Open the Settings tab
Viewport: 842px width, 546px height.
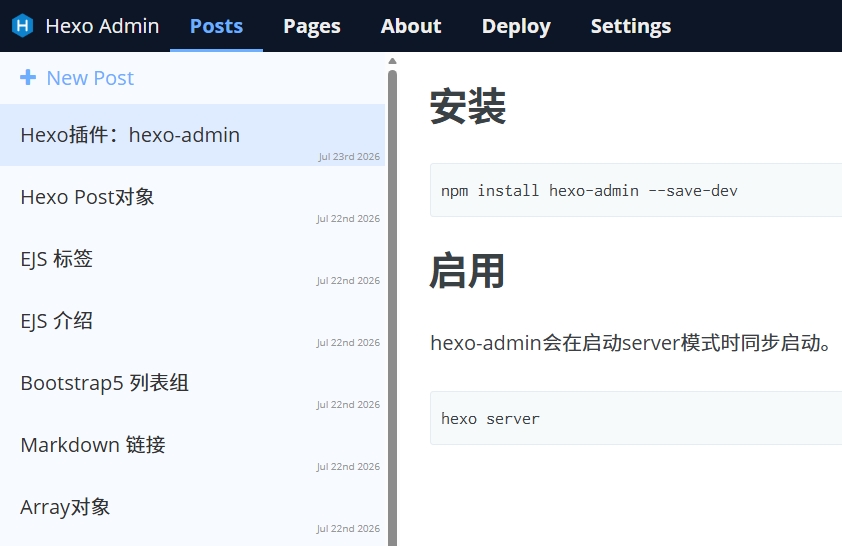click(631, 26)
